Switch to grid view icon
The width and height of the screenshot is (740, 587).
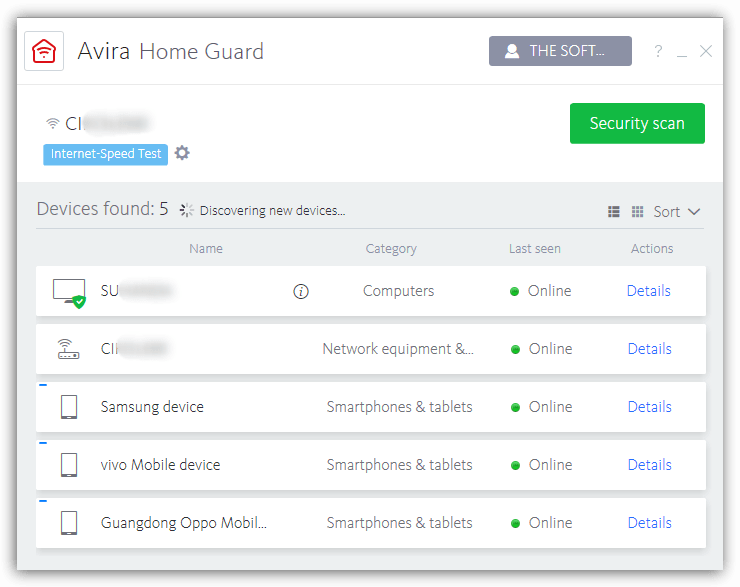click(x=638, y=212)
